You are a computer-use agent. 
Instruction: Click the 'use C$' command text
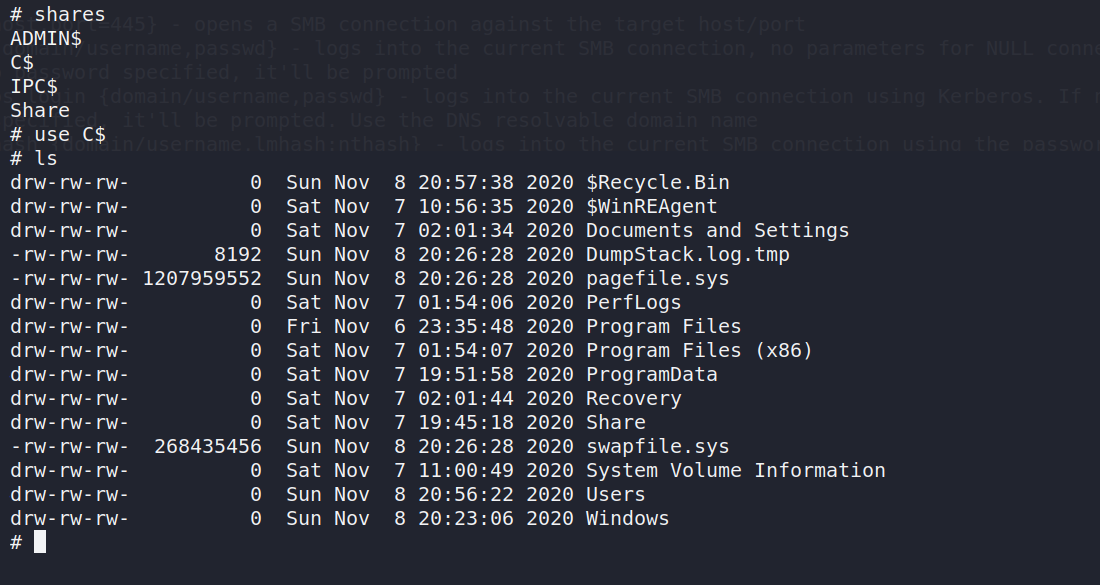coord(70,135)
